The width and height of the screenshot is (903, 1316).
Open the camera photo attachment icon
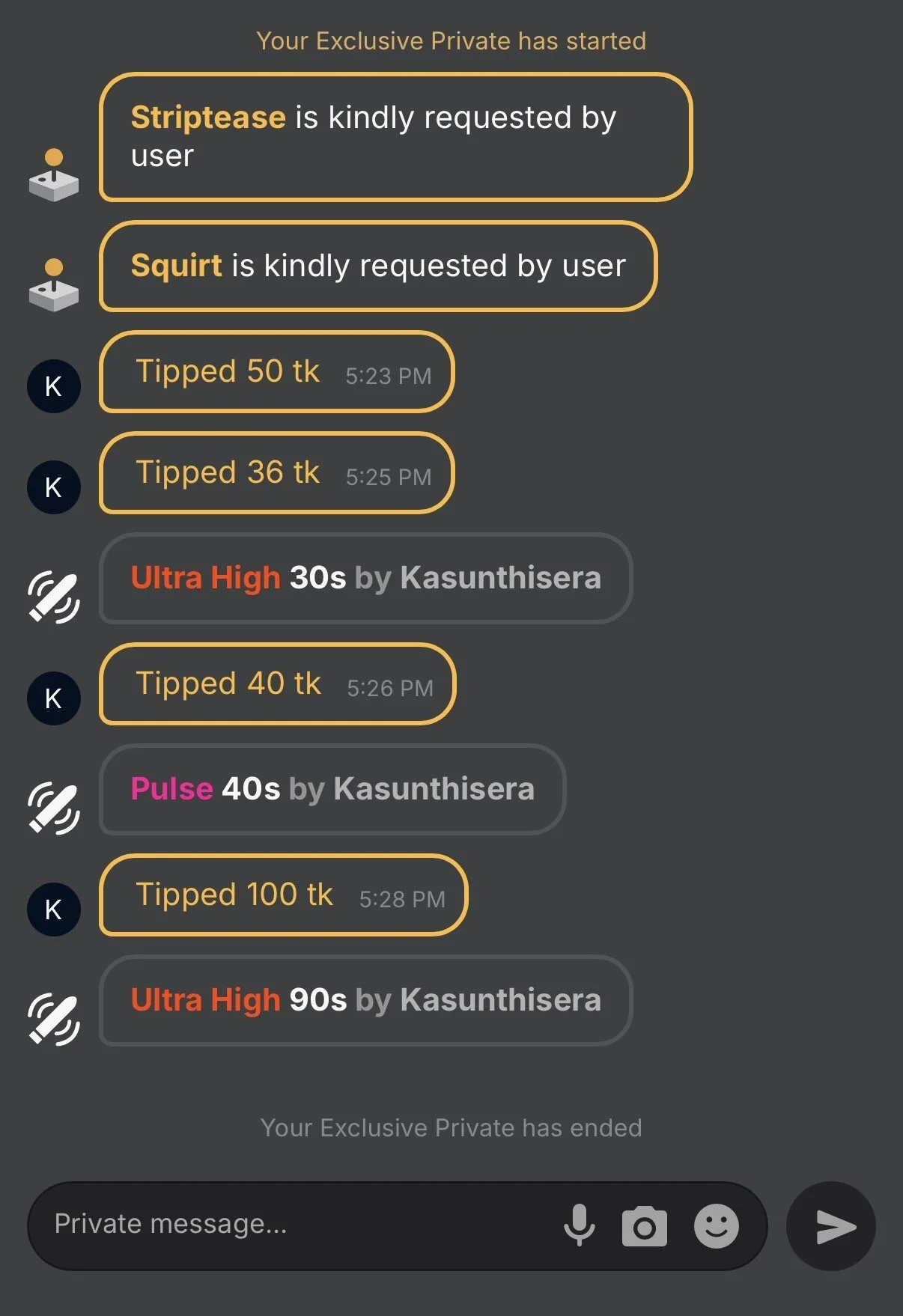644,1226
